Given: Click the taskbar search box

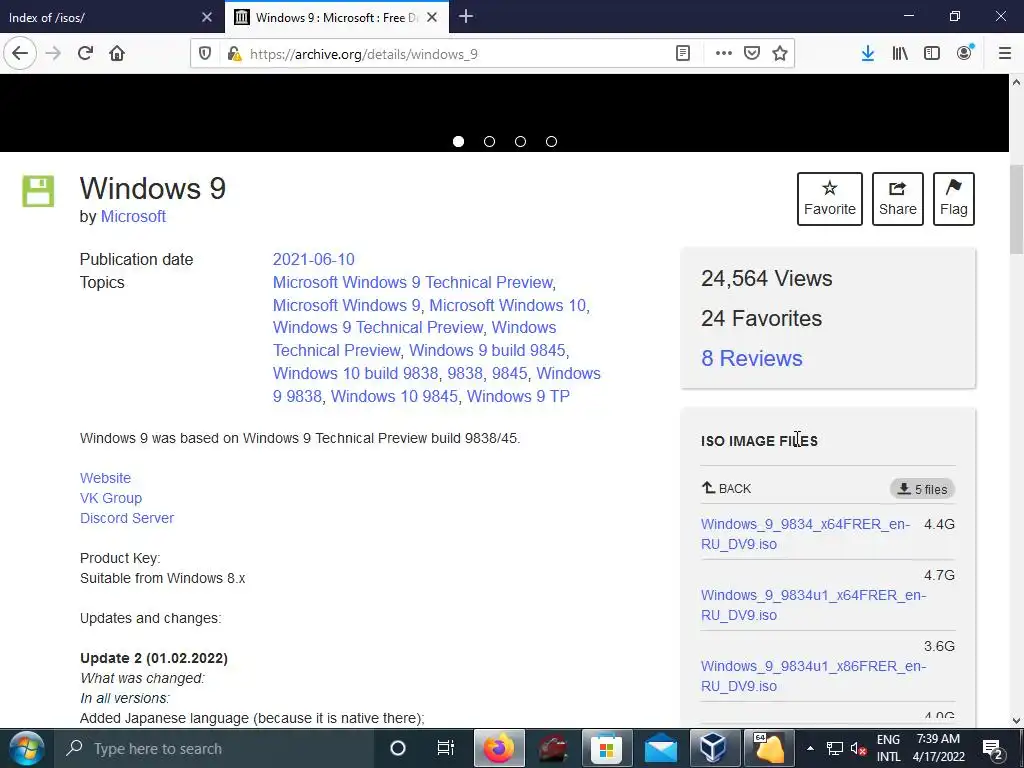Looking at the screenshot, I should click(x=212, y=748).
